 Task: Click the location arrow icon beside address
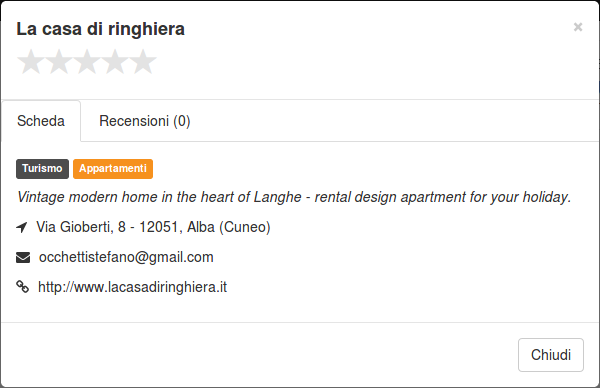coord(22,227)
